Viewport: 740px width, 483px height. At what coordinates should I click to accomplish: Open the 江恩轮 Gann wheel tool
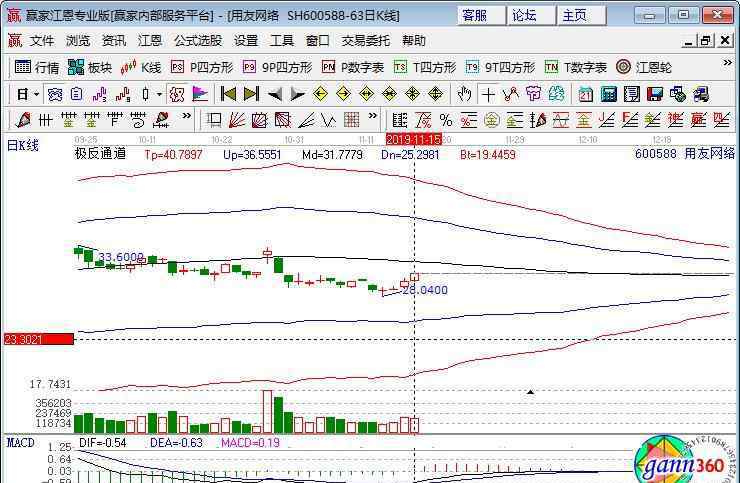tap(644, 68)
